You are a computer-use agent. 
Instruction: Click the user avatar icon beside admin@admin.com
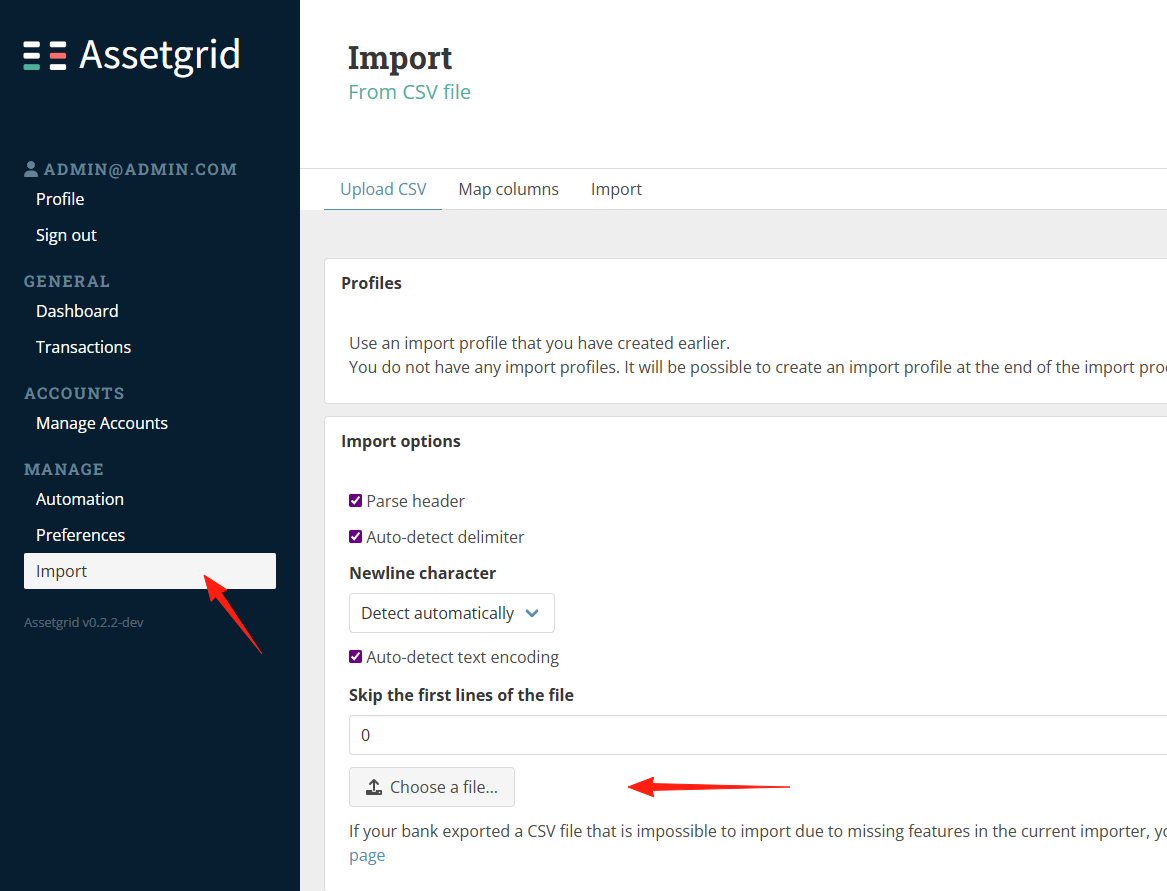click(31, 169)
